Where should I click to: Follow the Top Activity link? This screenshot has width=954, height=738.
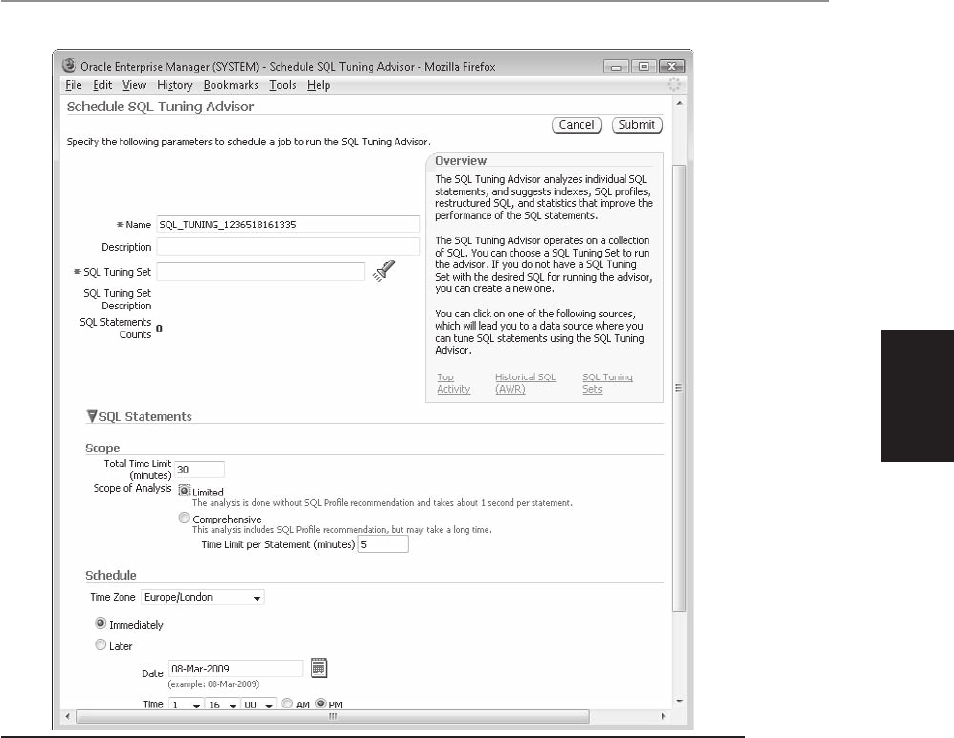pyautogui.click(x=453, y=383)
